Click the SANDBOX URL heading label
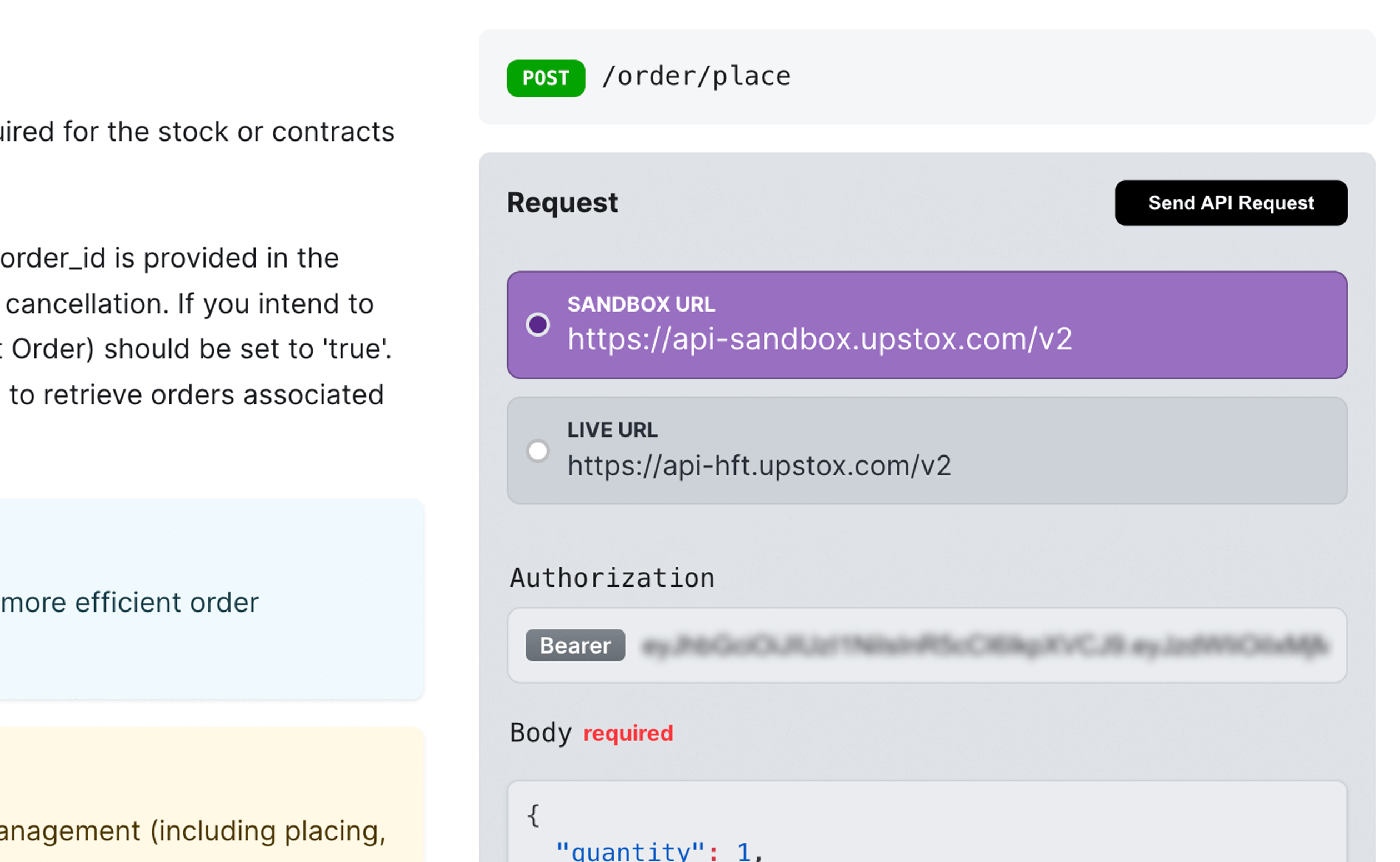This screenshot has height=862, width=1400. 641,304
